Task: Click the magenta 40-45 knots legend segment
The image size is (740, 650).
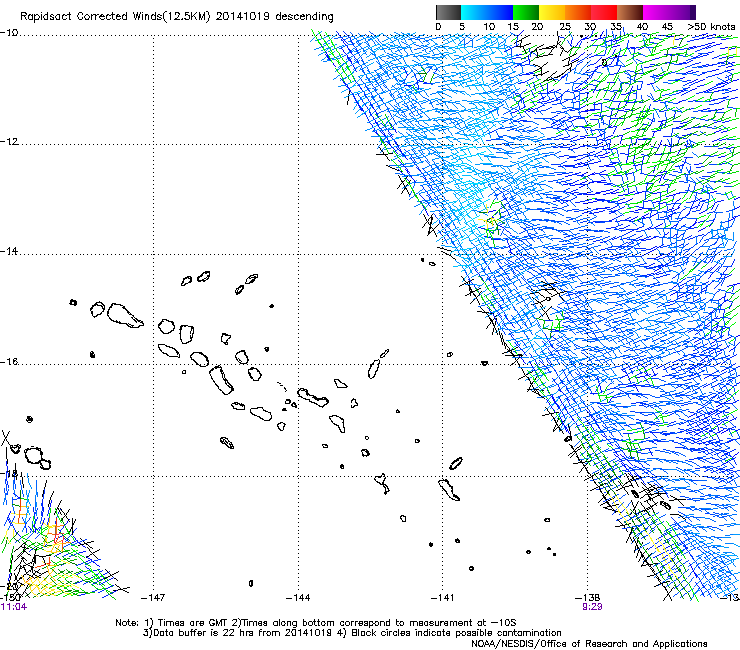Action: point(656,12)
